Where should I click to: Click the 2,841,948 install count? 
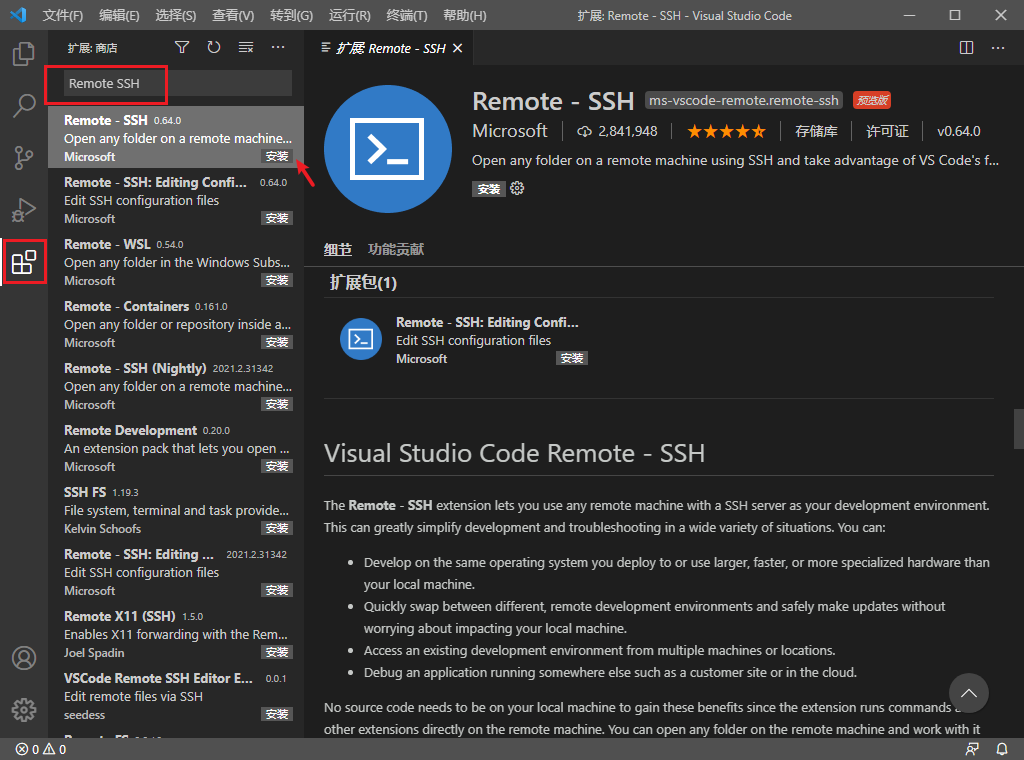tap(617, 131)
